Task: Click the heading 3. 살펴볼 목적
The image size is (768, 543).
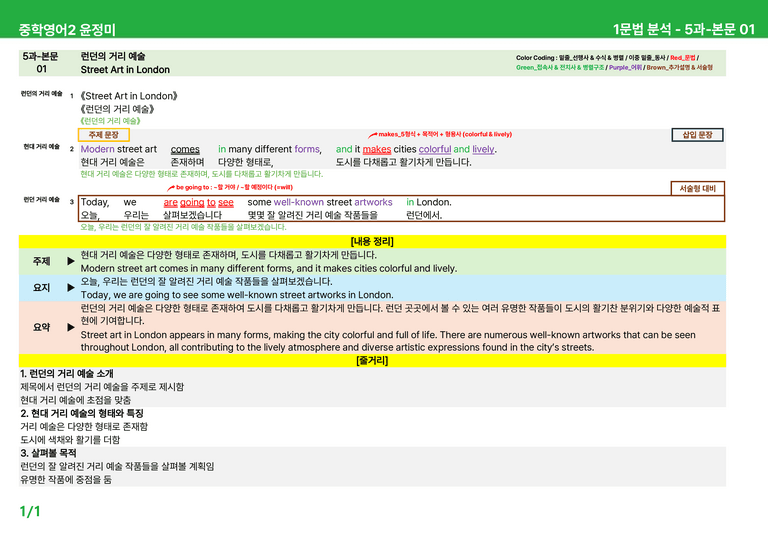Action: click(x=48, y=453)
